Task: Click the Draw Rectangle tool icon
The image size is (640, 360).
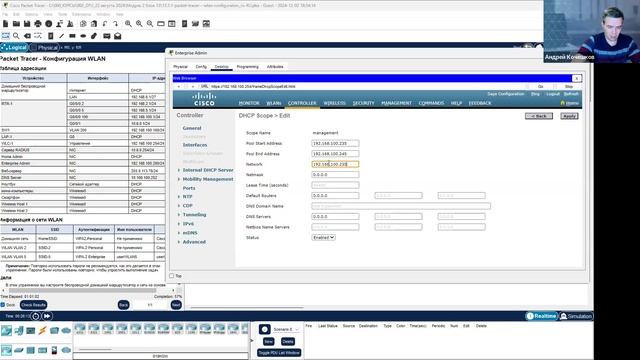Action: point(72,36)
